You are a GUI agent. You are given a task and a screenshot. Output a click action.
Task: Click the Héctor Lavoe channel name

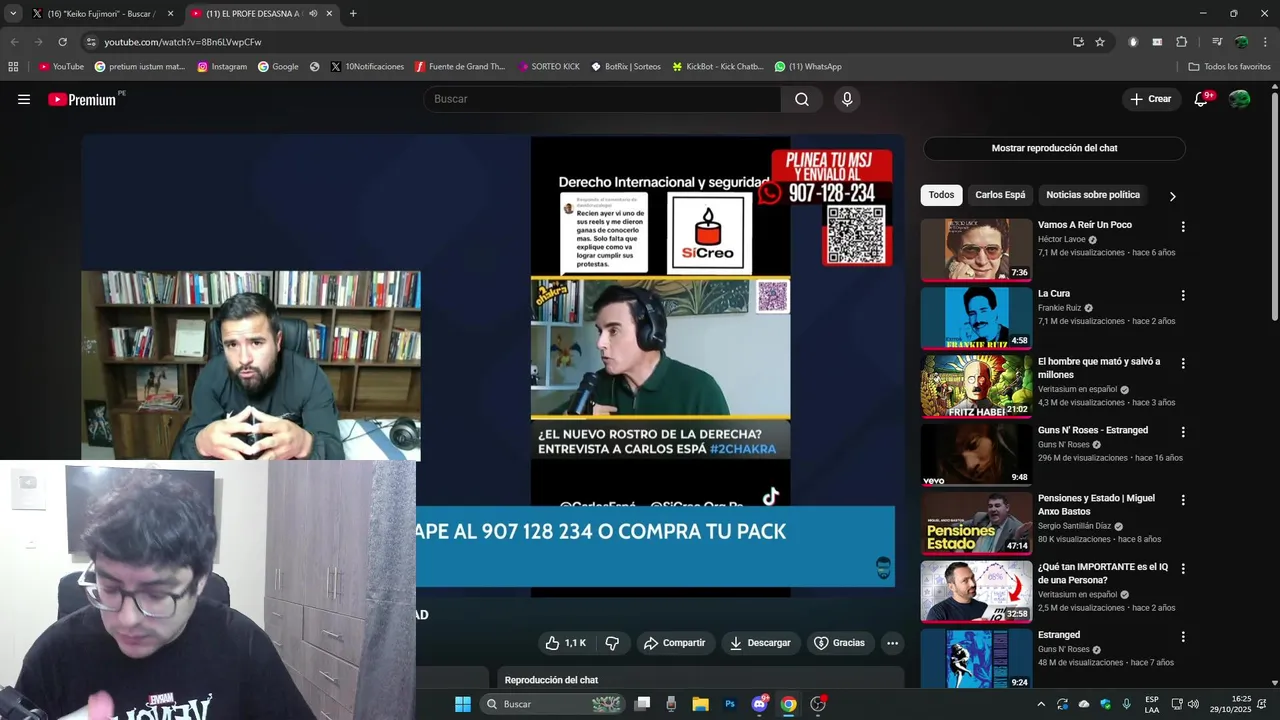[x=1061, y=240]
